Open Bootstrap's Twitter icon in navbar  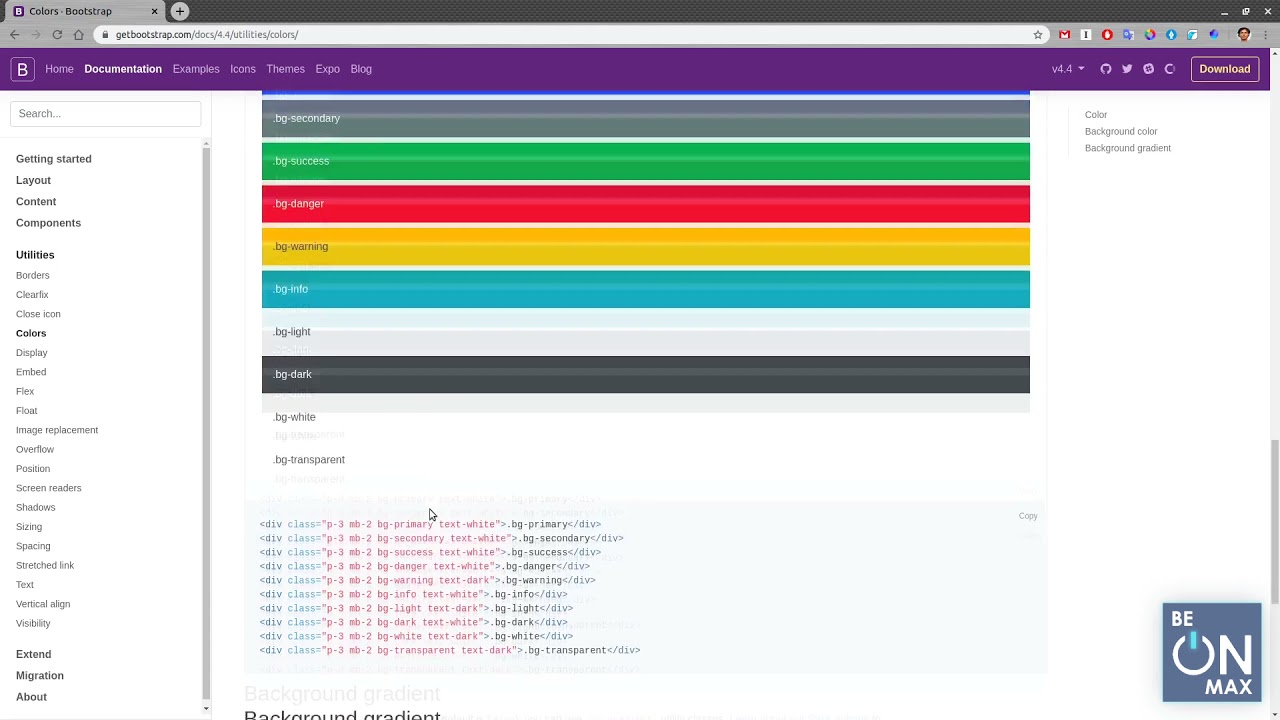pyautogui.click(x=1127, y=69)
